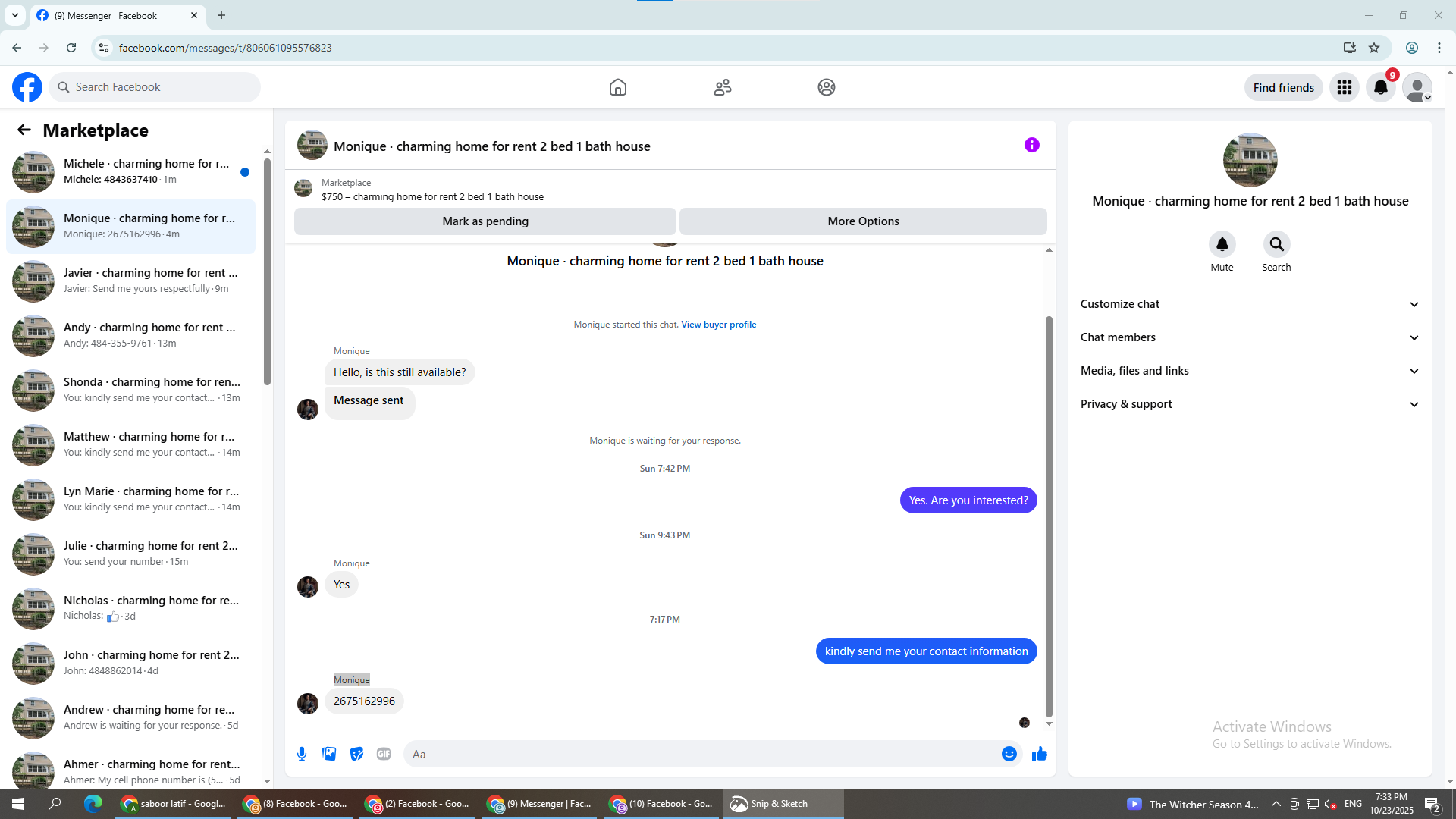Bookmark this tab with star icon

[x=1374, y=48]
